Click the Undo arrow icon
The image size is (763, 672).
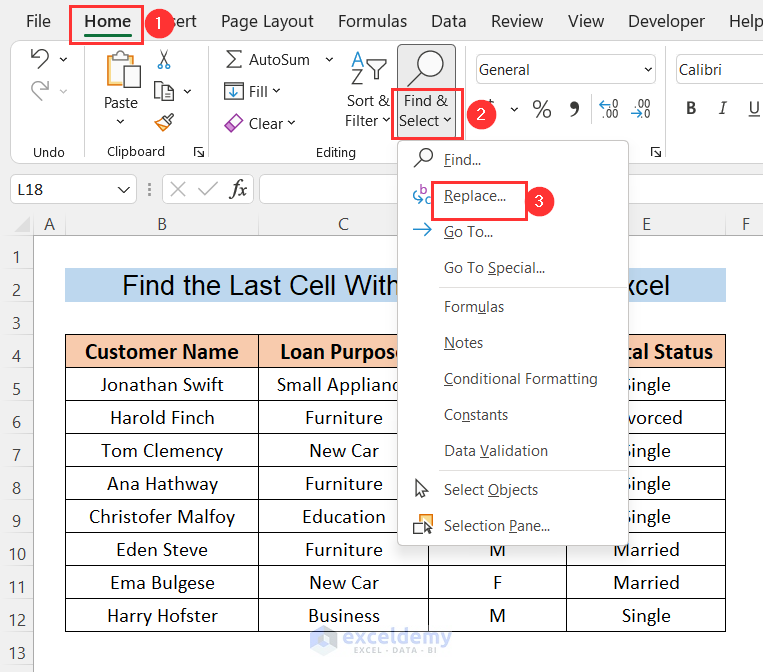(40, 59)
